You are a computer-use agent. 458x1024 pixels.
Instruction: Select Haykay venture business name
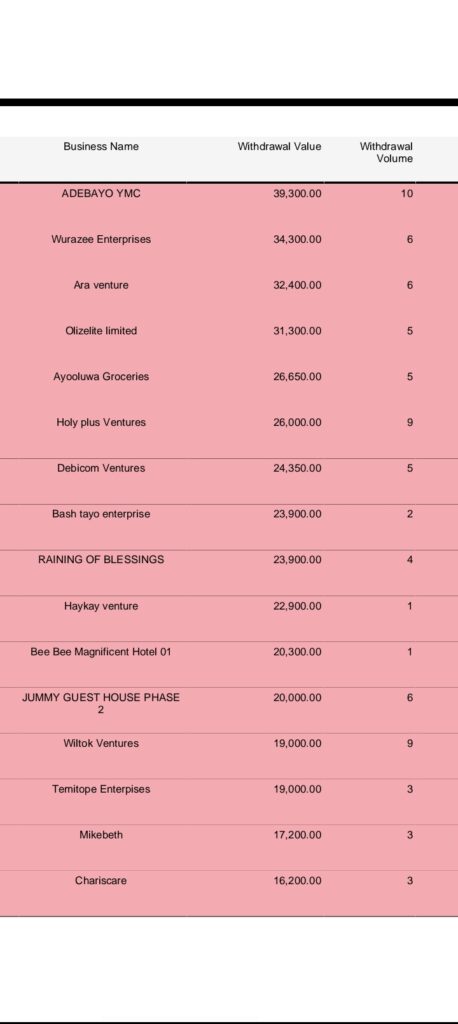[101, 606]
